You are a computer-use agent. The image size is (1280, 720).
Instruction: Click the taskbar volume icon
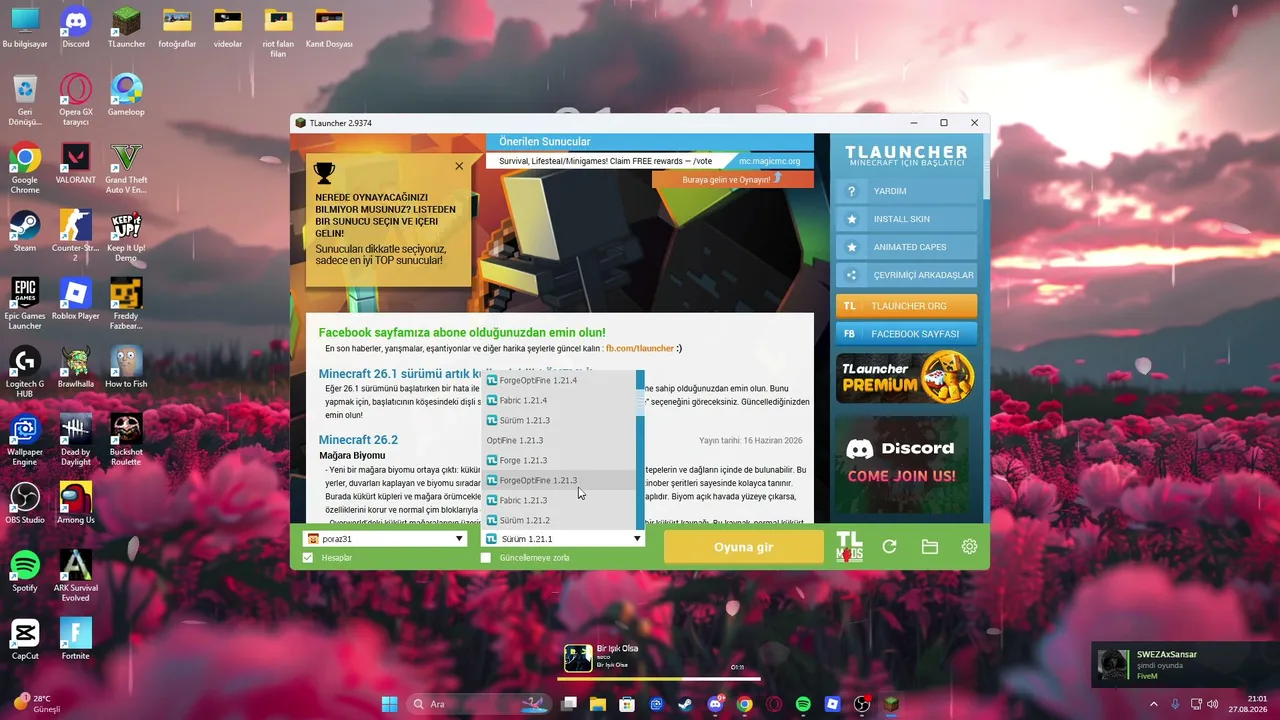point(1213,704)
